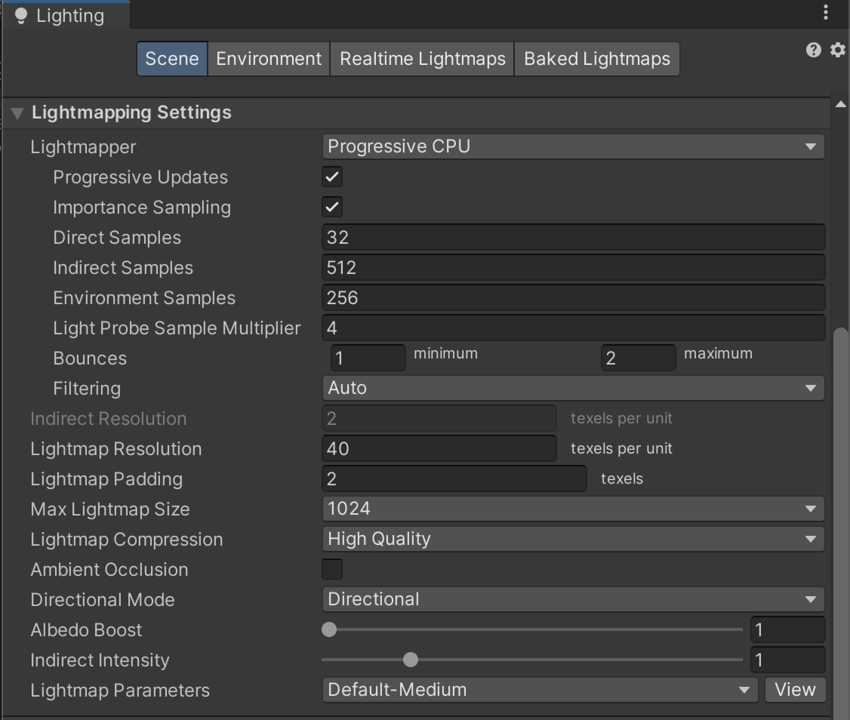The image size is (850, 720).
Task: Switch to the Environment tab
Action: (x=269, y=59)
